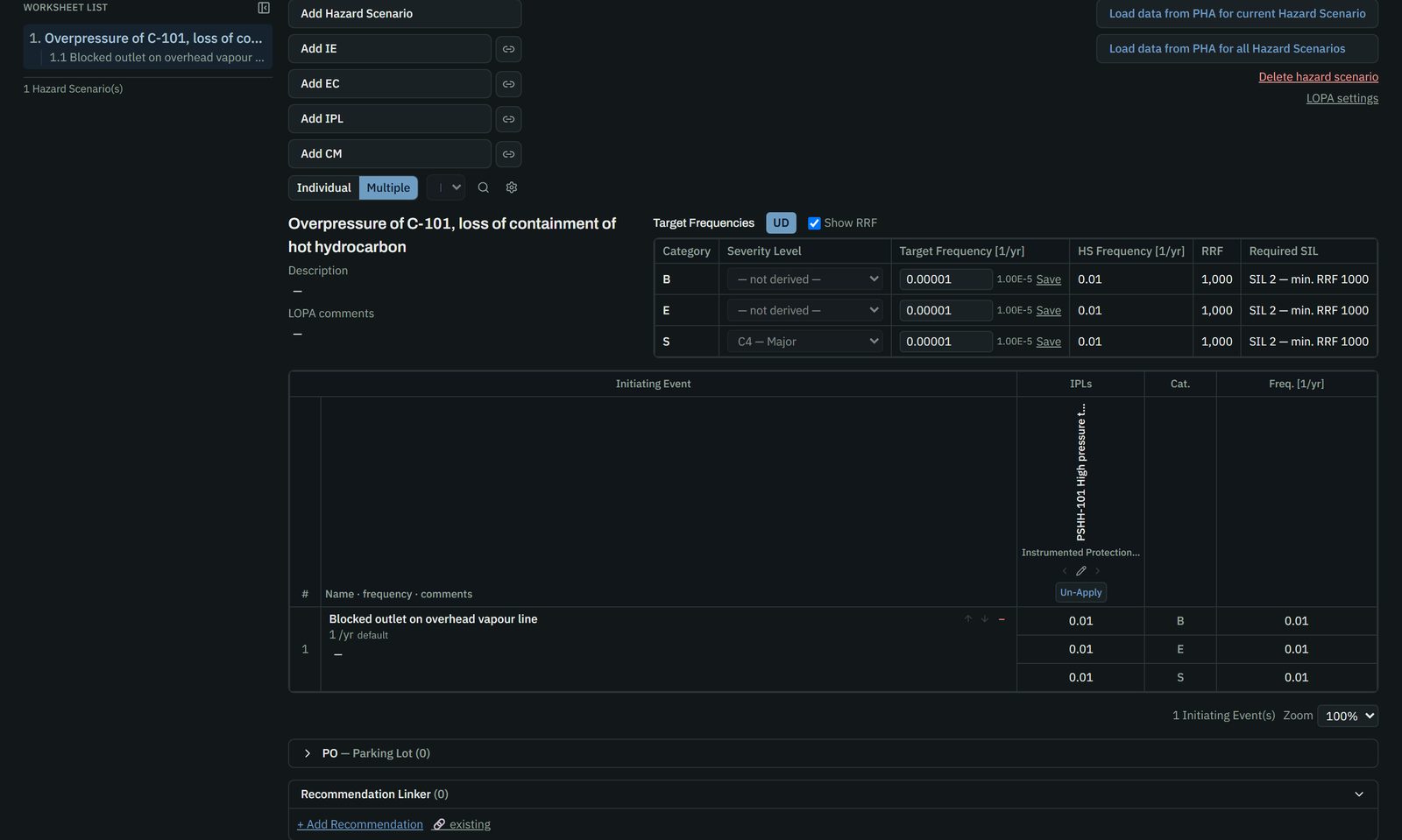Image resolution: width=1402 pixels, height=840 pixels.
Task: Open the search magnifier icon
Action: point(483,187)
